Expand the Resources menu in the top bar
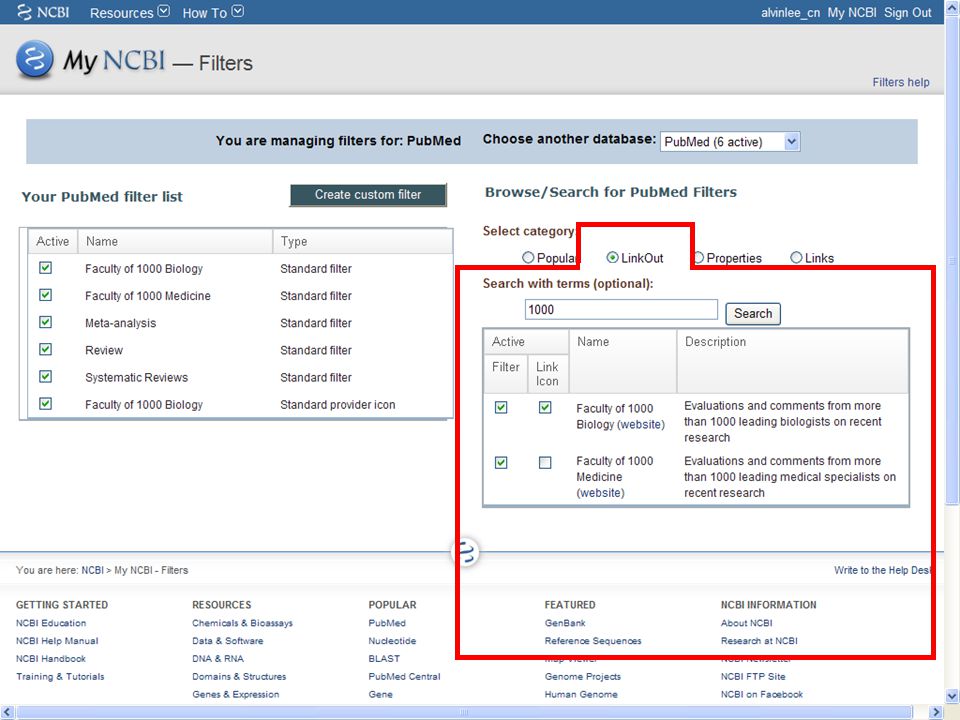The image size is (960, 720). pyautogui.click(x=129, y=12)
